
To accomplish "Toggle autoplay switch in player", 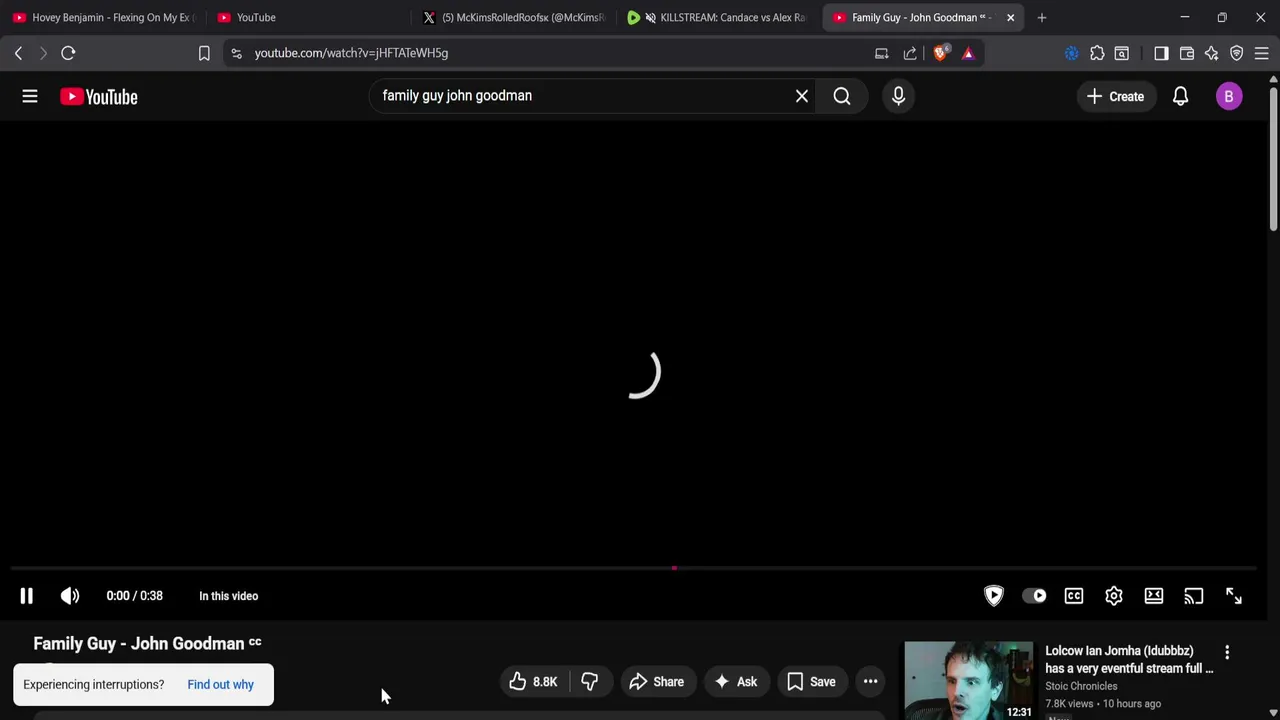I will pos(1034,596).
